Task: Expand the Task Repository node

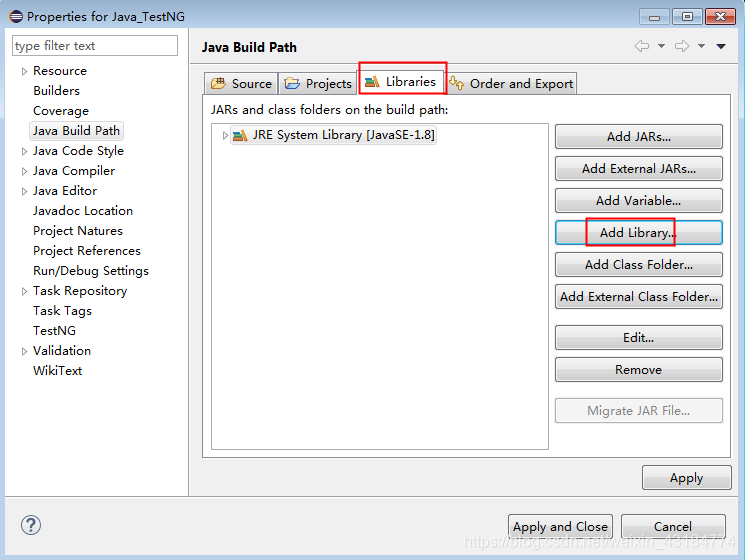Action: point(24,291)
